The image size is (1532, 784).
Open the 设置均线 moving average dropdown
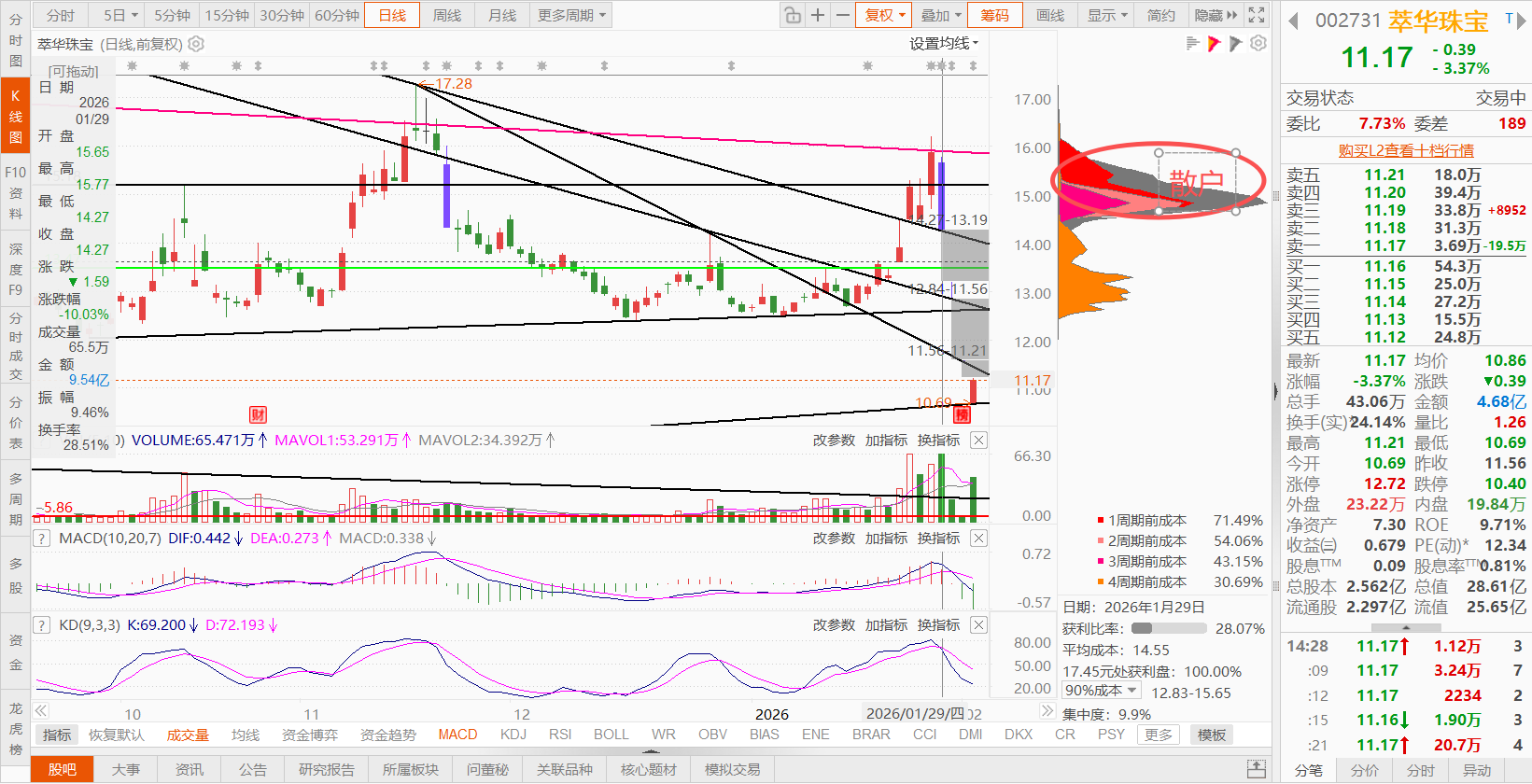tap(944, 43)
